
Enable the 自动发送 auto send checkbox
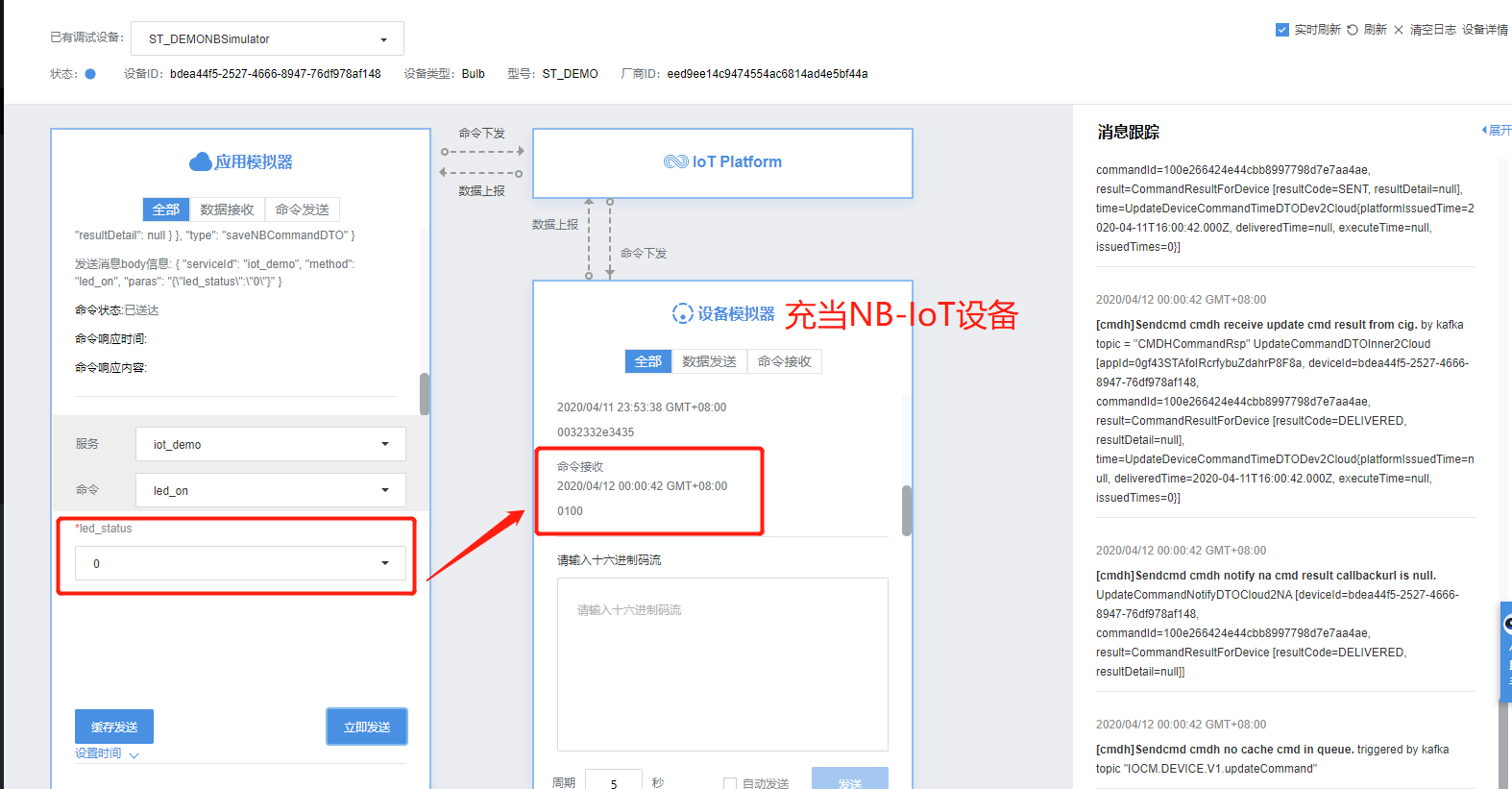click(x=730, y=783)
